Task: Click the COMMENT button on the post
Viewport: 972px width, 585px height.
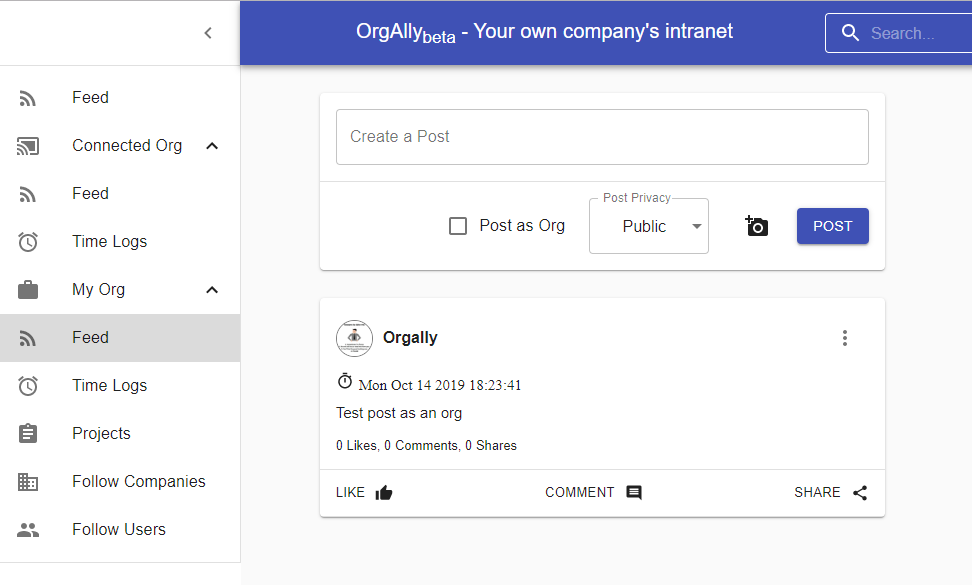Action: point(593,493)
